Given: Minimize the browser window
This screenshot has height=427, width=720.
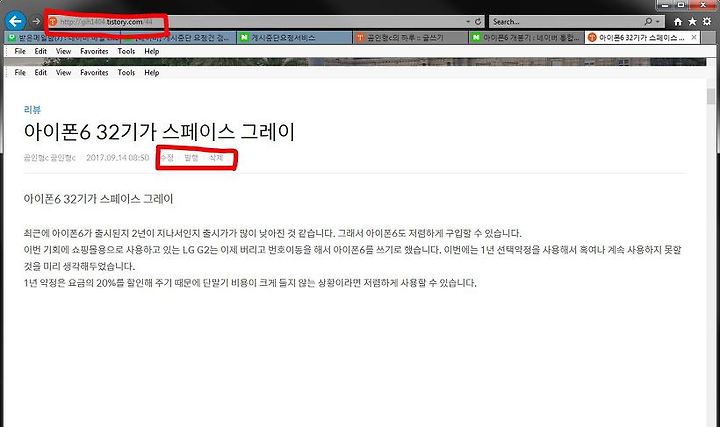Looking at the screenshot, I should point(665,5).
